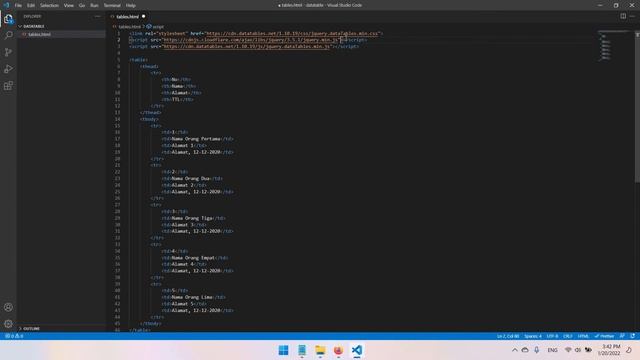The height and width of the screenshot is (360, 640).
Task: Open the View menu
Action: point(69,5)
